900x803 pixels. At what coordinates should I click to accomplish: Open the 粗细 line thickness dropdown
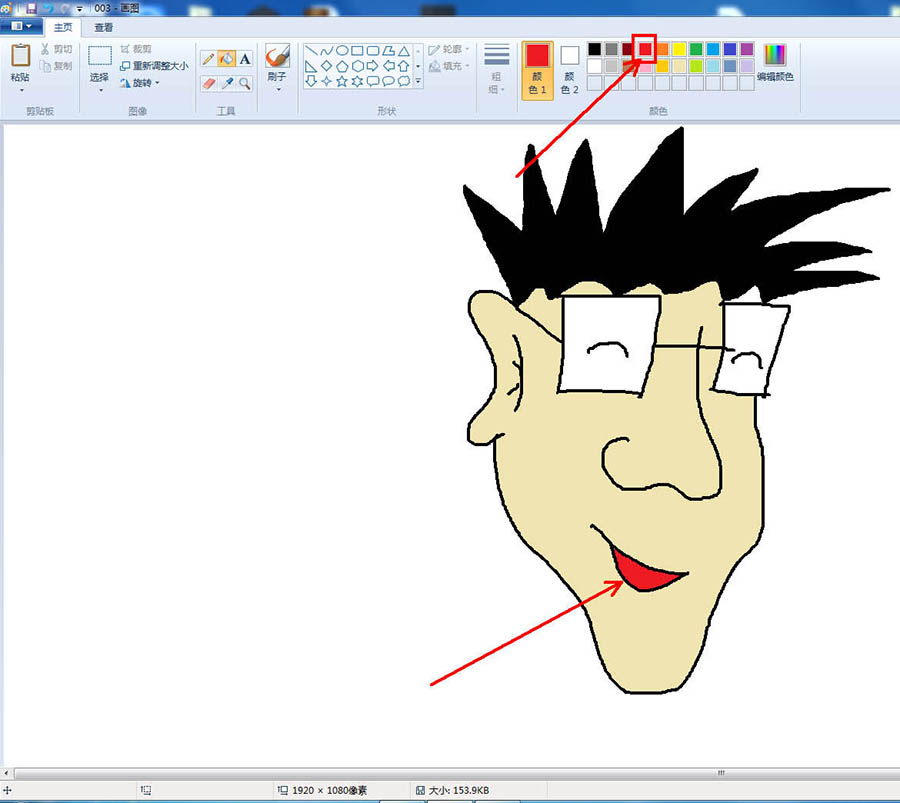[x=496, y=68]
